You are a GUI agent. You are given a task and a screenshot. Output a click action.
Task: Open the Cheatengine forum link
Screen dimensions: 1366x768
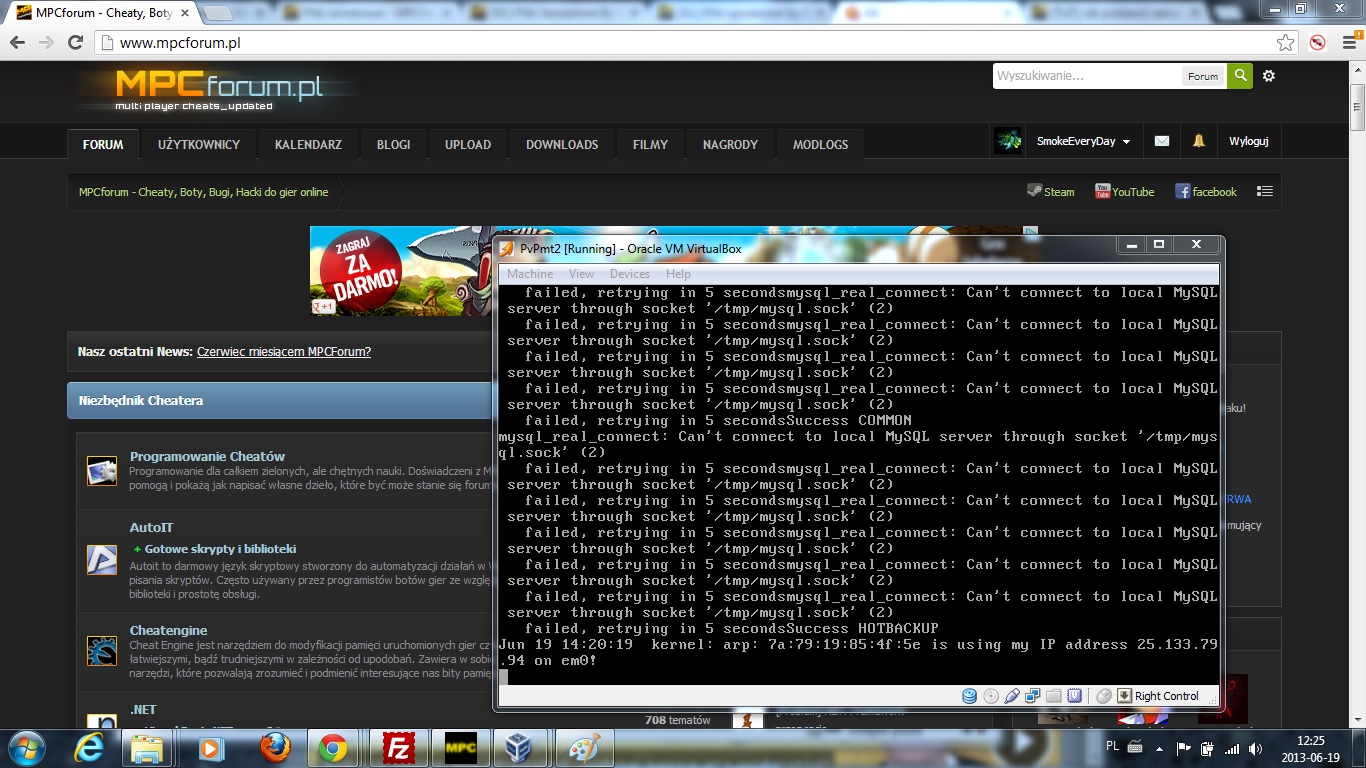tap(168, 631)
